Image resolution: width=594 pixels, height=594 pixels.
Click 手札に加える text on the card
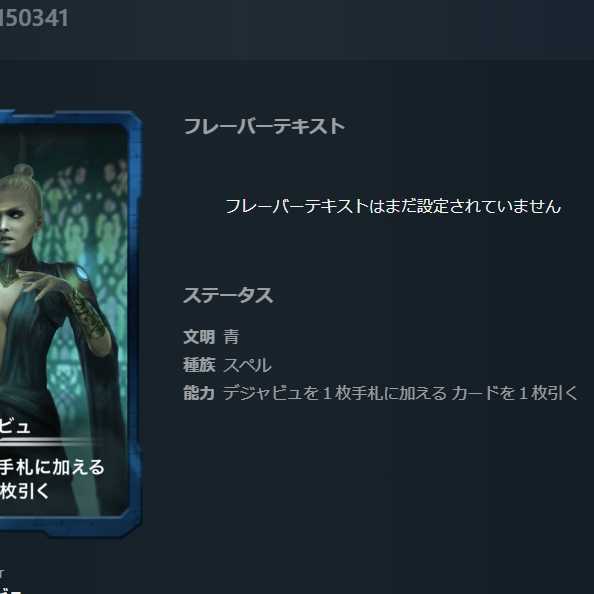click(52, 467)
